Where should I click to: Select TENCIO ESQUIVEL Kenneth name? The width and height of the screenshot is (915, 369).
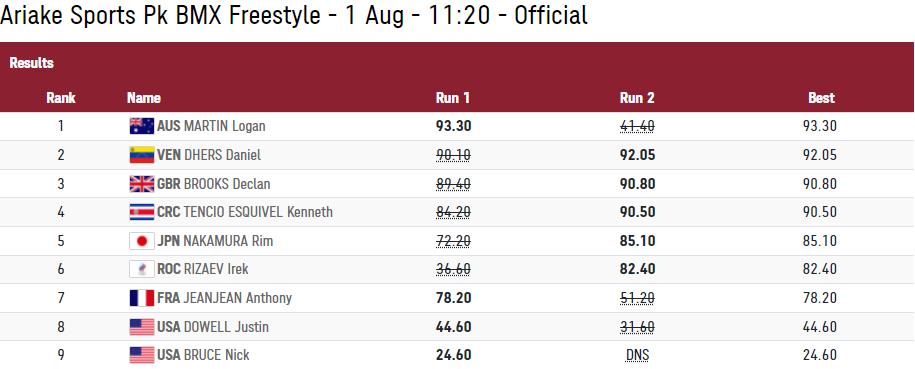[x=258, y=211]
